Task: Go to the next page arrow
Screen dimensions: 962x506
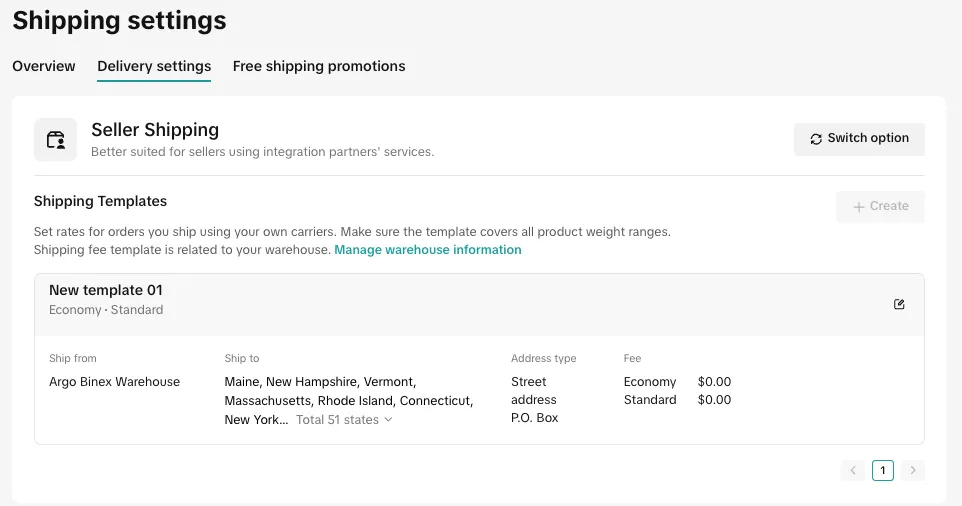Action: click(x=912, y=470)
